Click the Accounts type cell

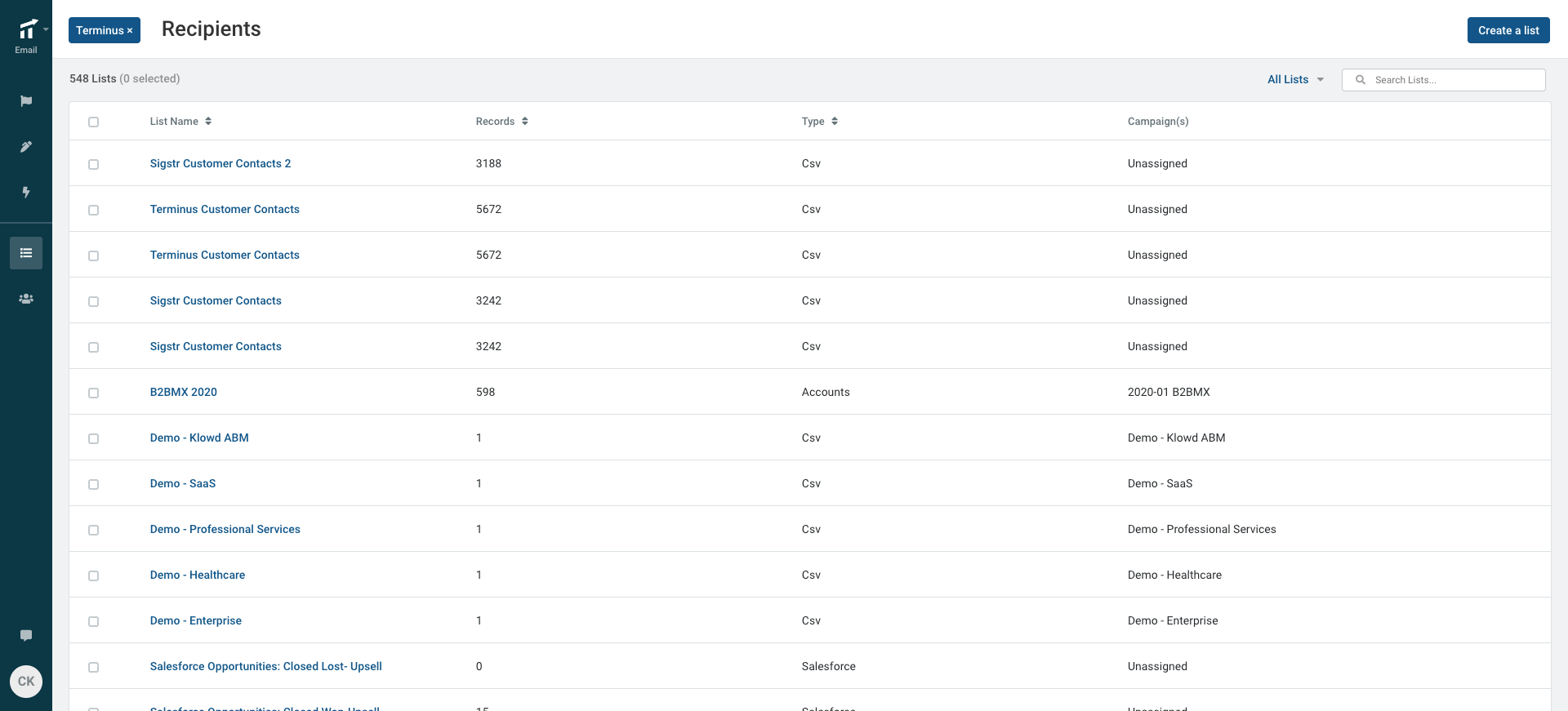(826, 392)
